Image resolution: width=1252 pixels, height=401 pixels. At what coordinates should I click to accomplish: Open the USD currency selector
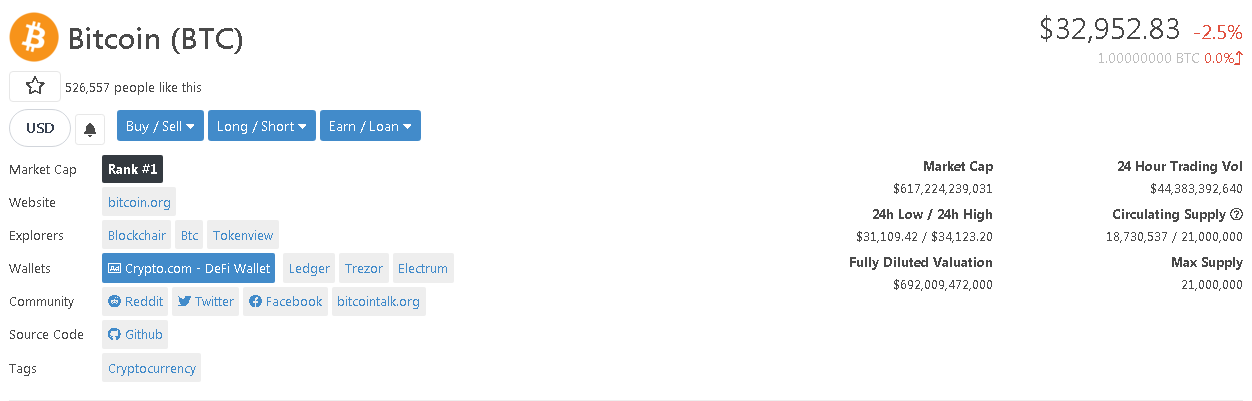(40, 128)
